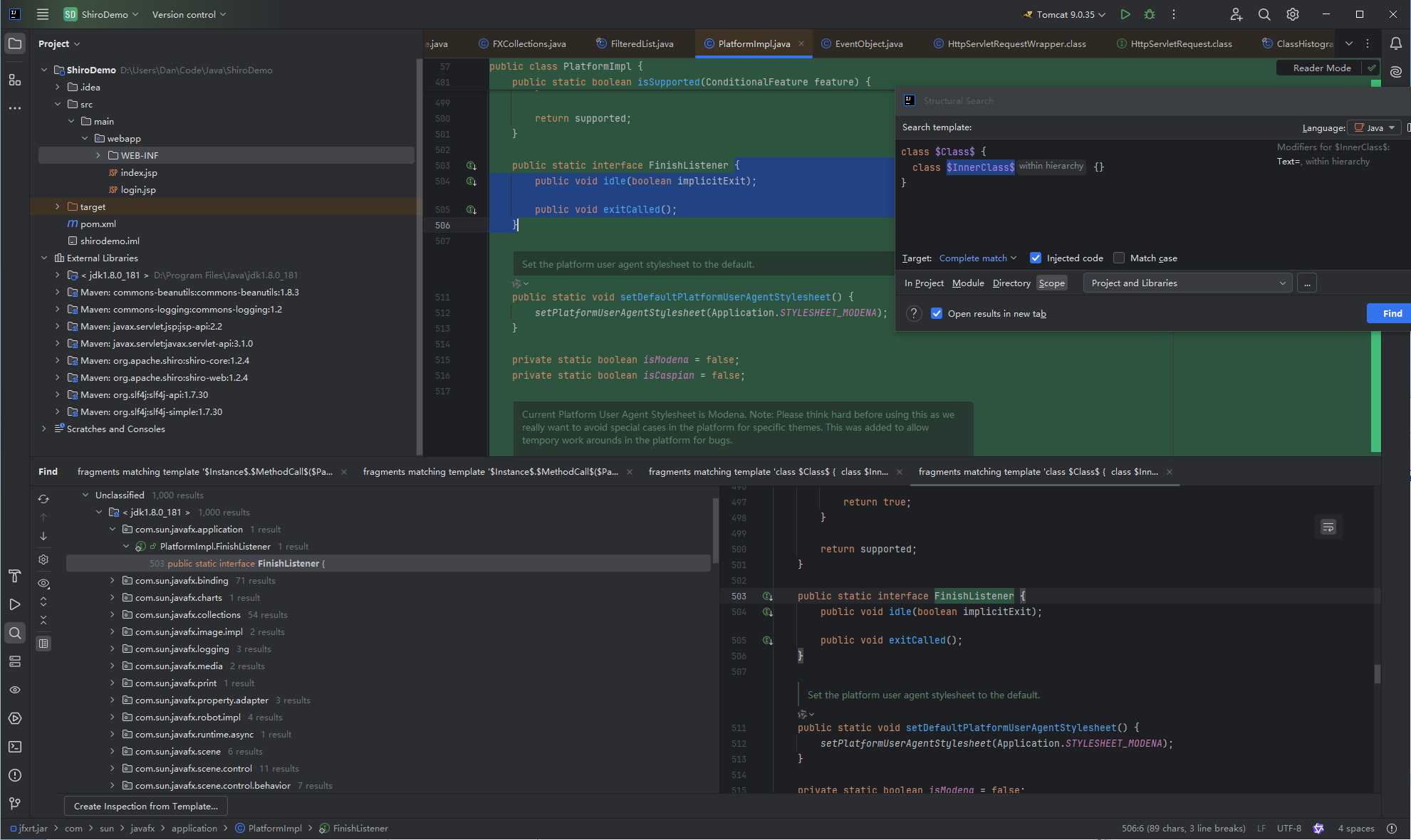
Task: Toggle the group-by panel icon in Find
Action: (43, 644)
